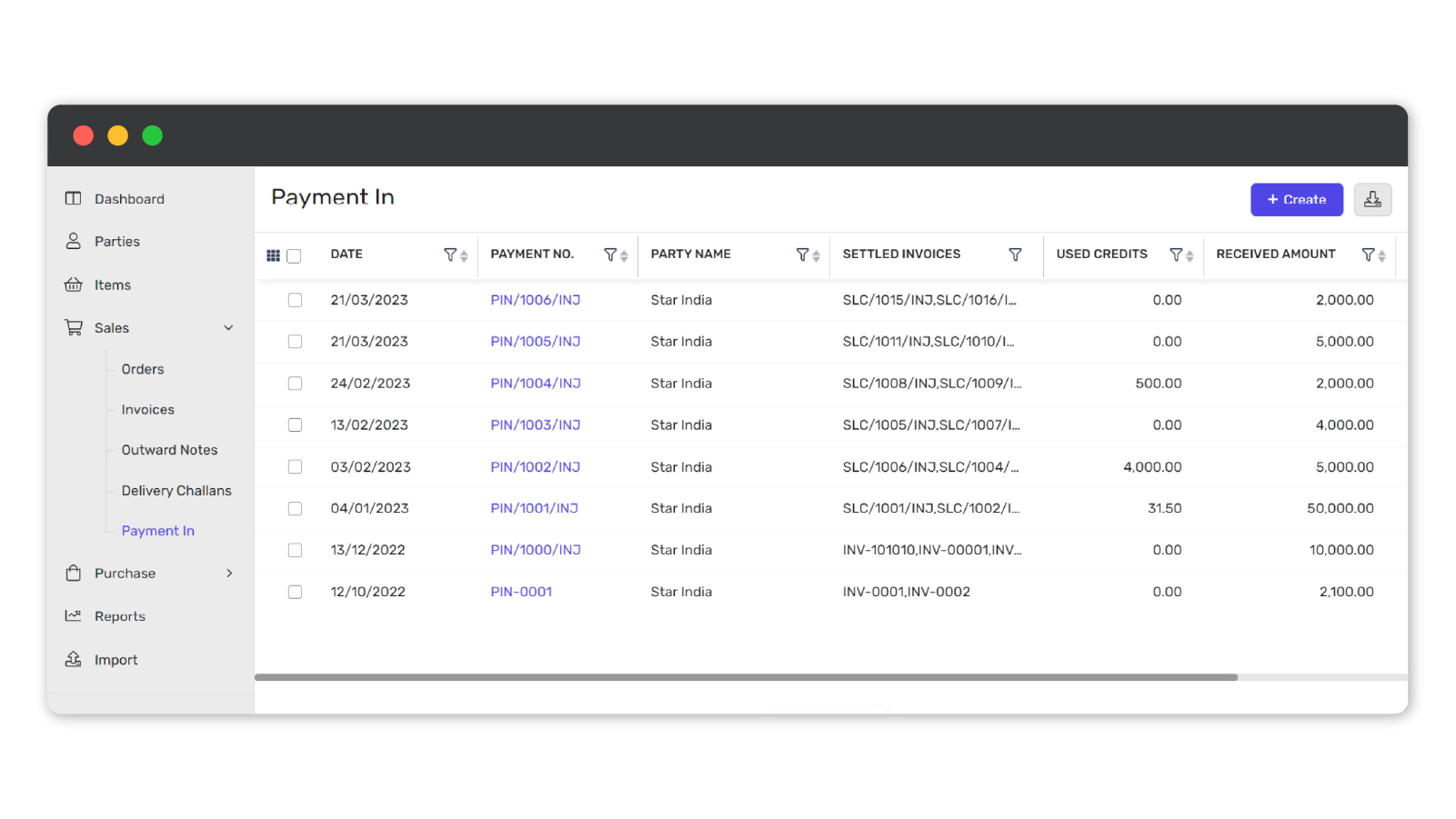
Task: Sort by Party Name arrows
Action: click(816, 256)
